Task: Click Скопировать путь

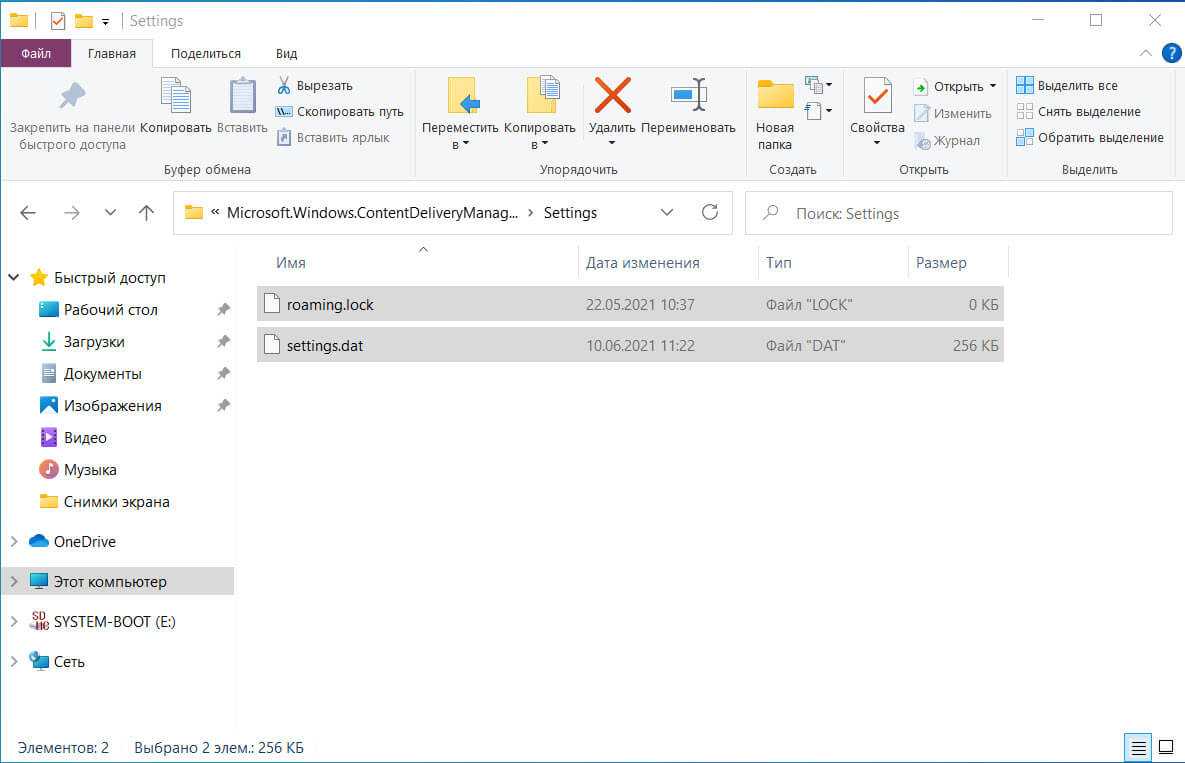Action: [339, 111]
